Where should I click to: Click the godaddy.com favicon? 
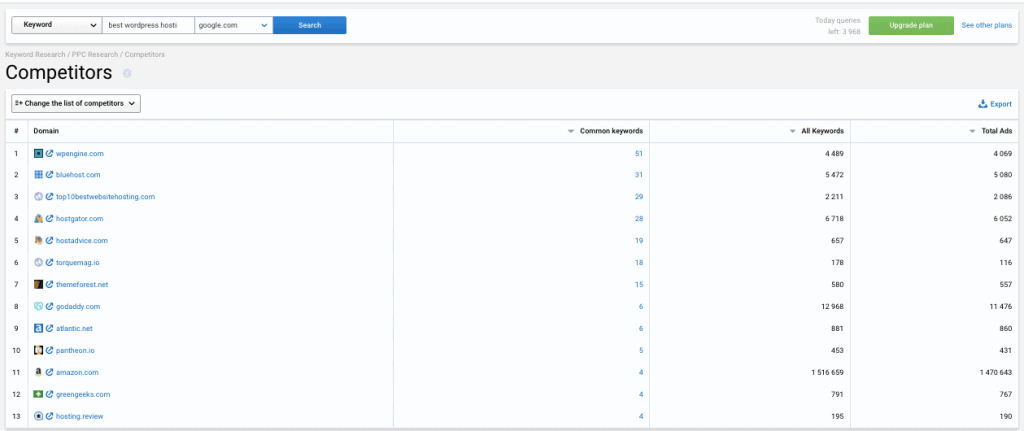coord(39,306)
